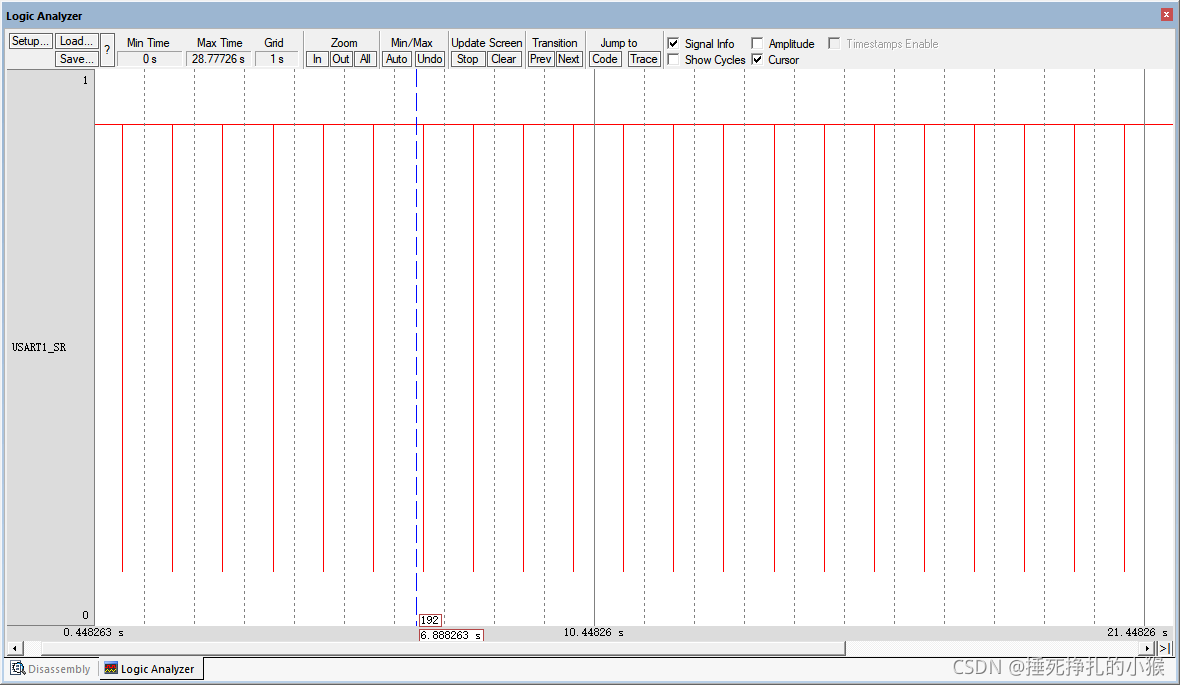This screenshot has width=1180, height=685.
Task: Click the end time 21.44826 s
Action: [1137, 632]
